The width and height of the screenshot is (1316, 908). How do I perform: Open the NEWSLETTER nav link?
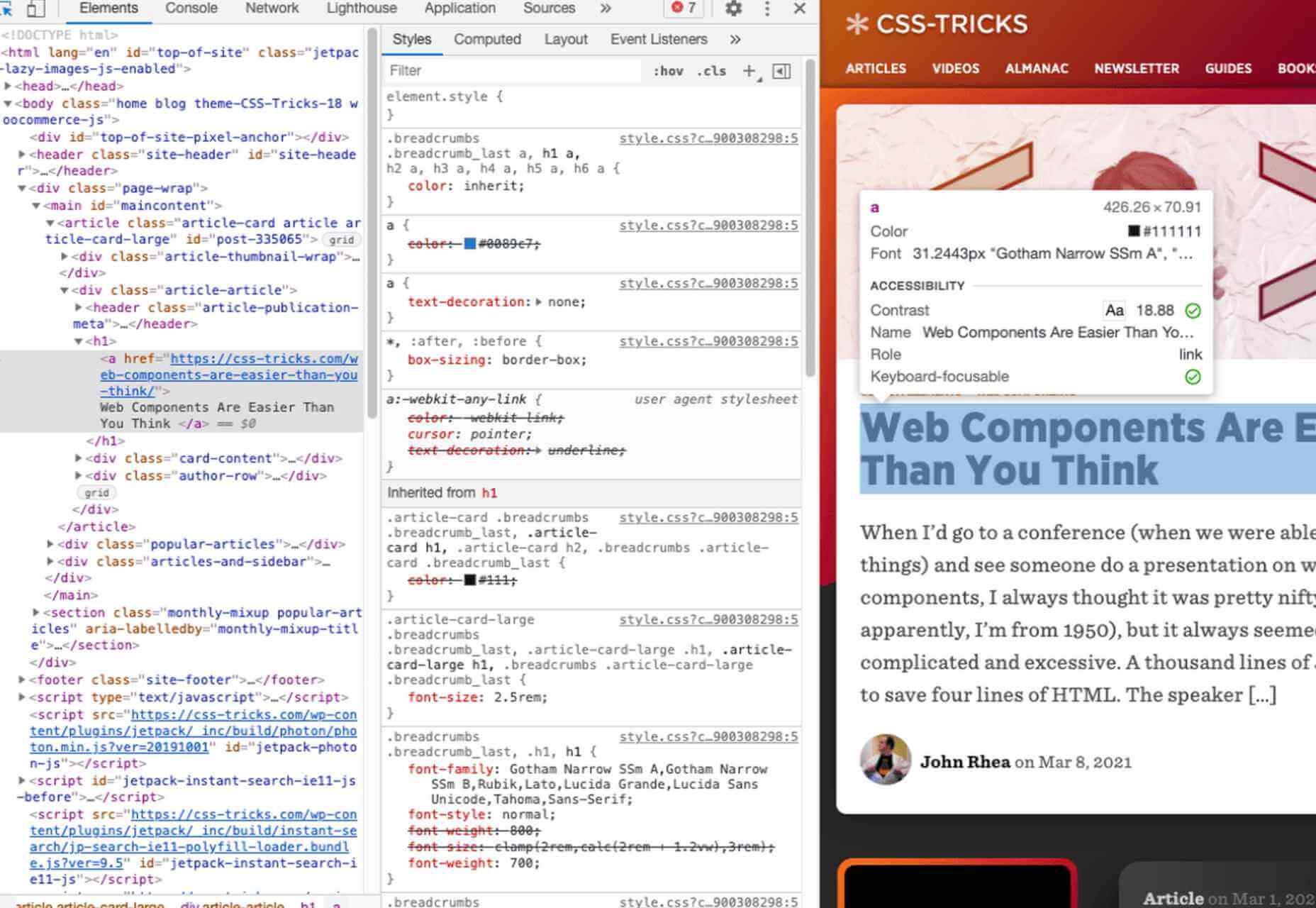pos(1136,69)
